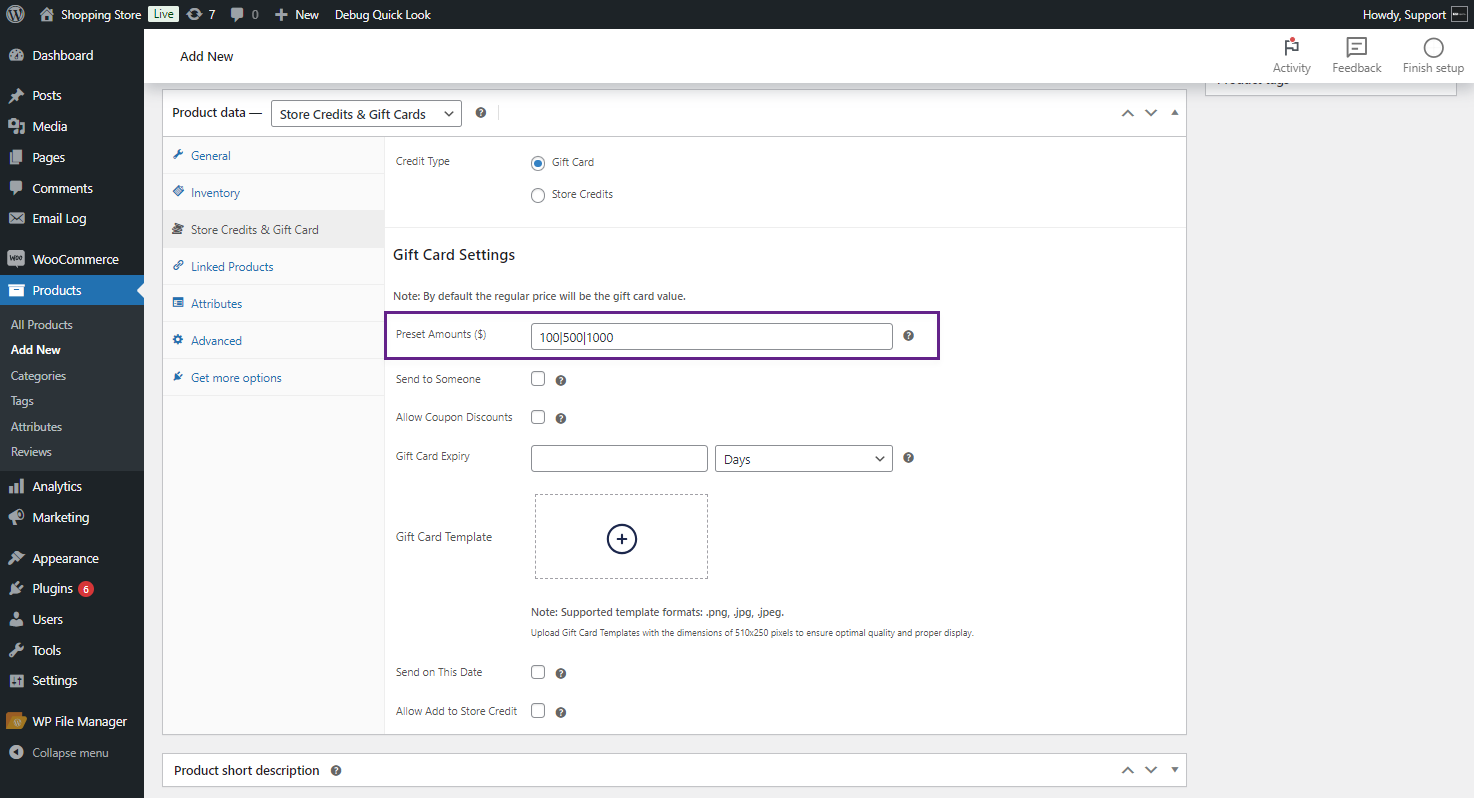Screen dimensions: 1474x798
Task: Click help icon beside Gift Card Expiry
Action: [908, 458]
